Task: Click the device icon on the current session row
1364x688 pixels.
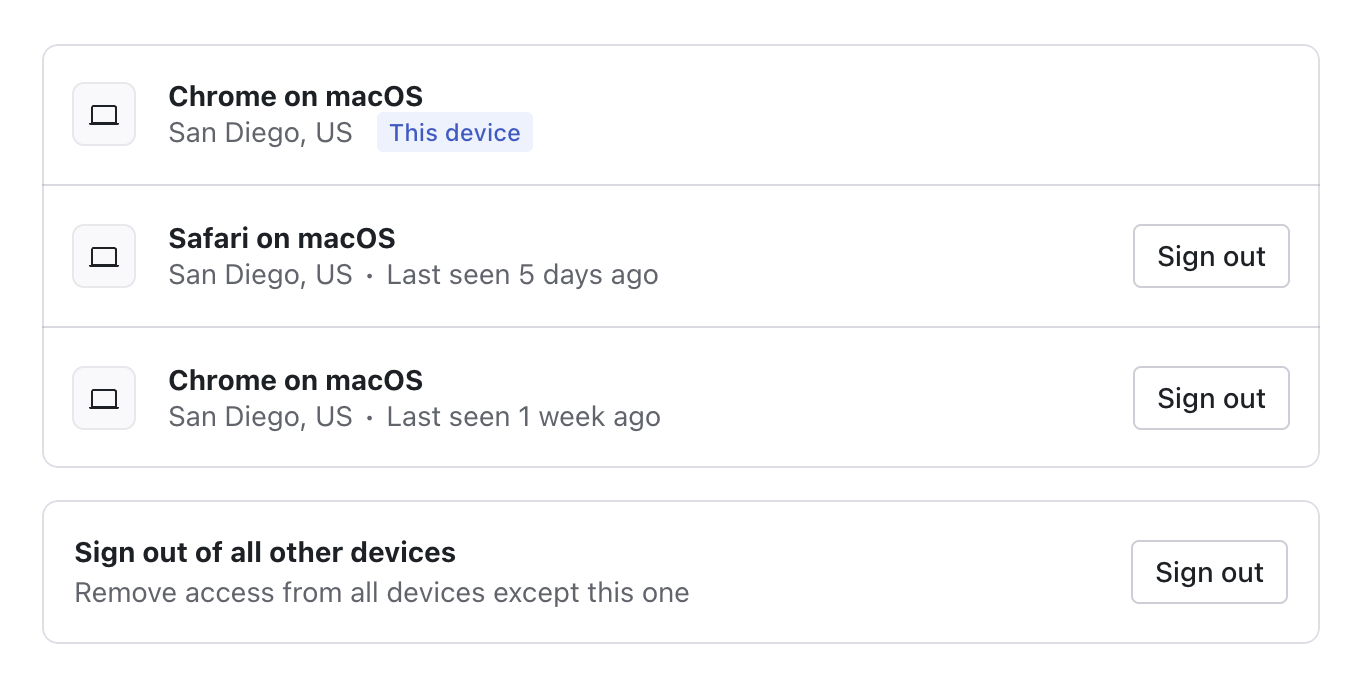Action: coord(104,114)
